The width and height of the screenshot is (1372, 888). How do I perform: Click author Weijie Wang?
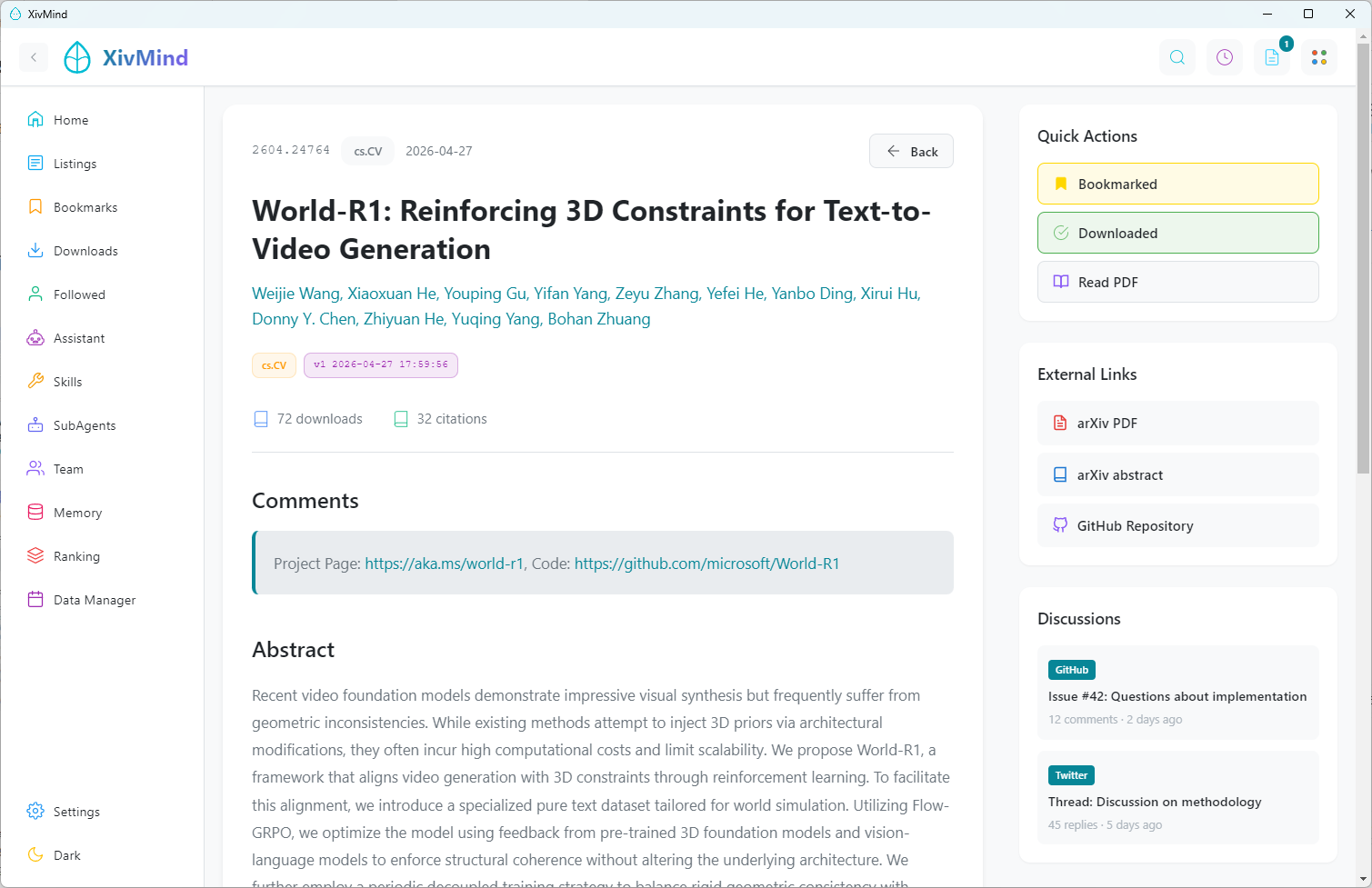point(295,294)
